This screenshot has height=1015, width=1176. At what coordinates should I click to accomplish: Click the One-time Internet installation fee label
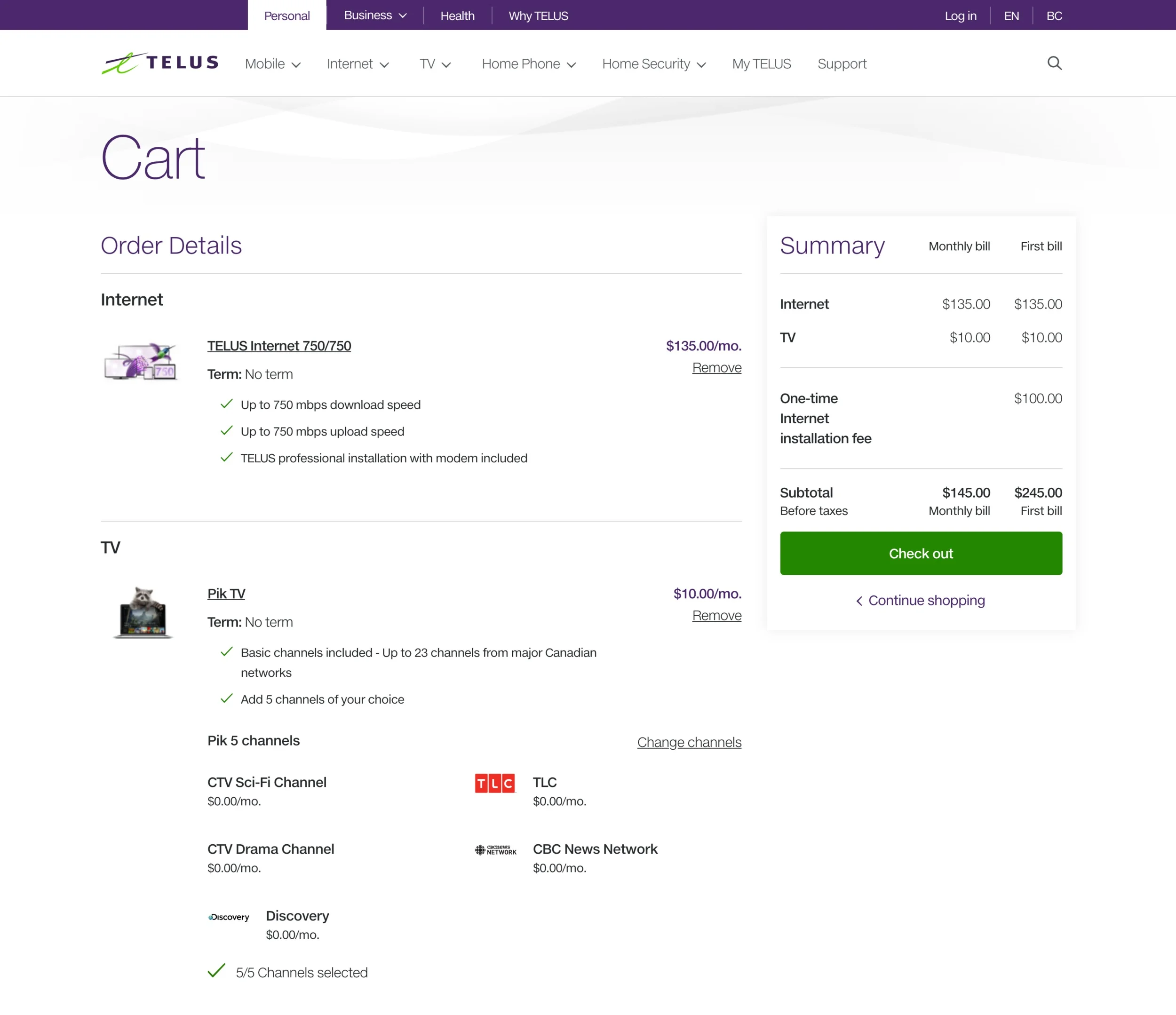(825, 419)
